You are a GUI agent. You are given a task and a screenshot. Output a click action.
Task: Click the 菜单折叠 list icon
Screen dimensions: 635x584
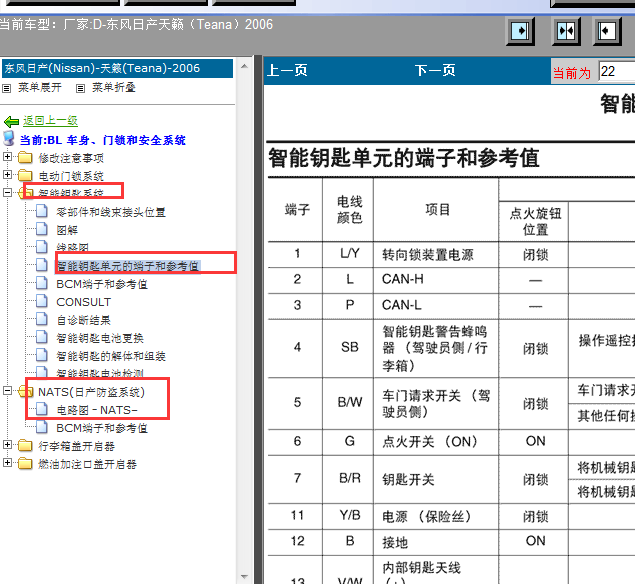coord(81,88)
